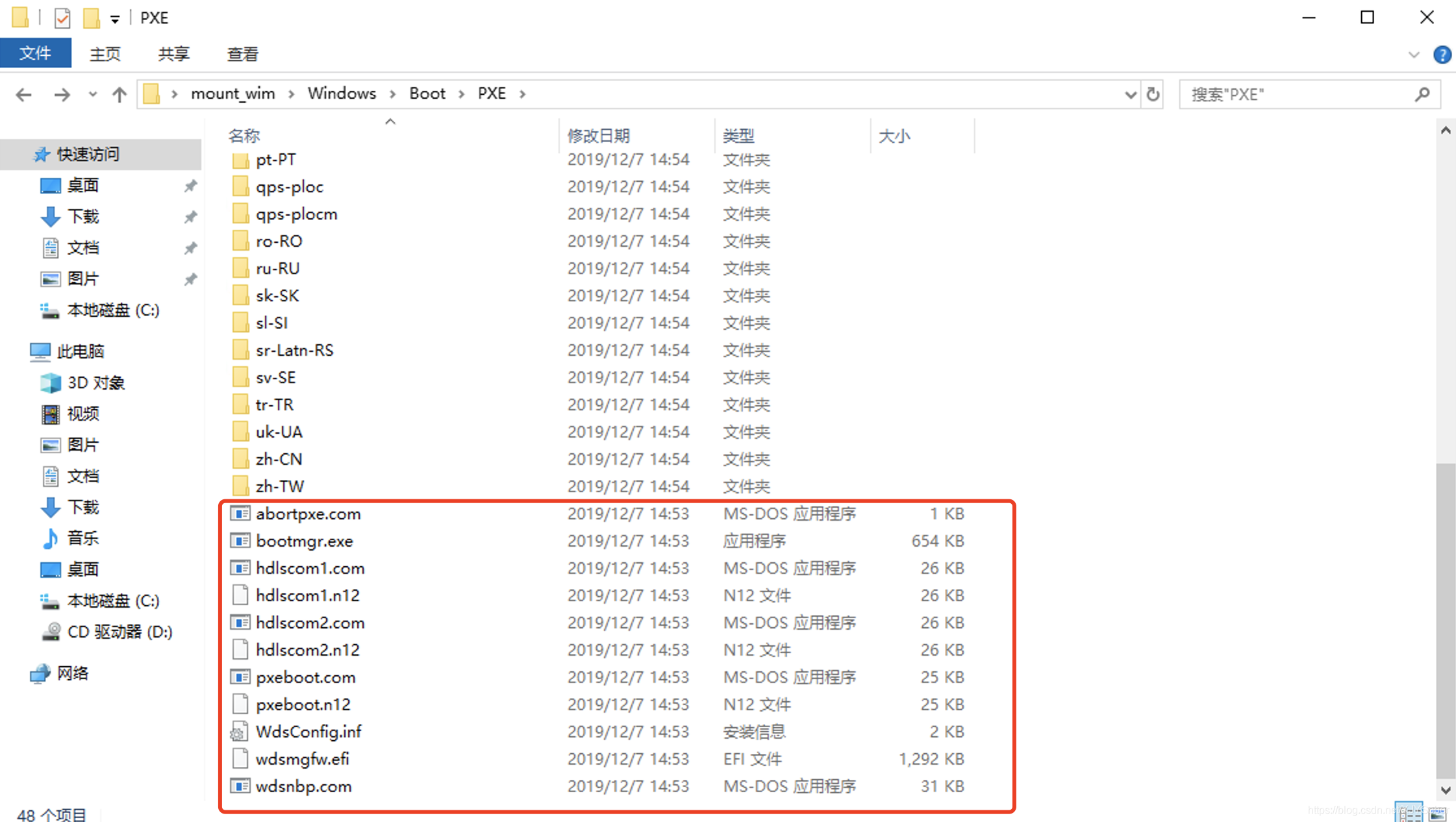This screenshot has height=822, width=1456.
Task: Refresh the PXE folder view
Action: tap(1153, 95)
